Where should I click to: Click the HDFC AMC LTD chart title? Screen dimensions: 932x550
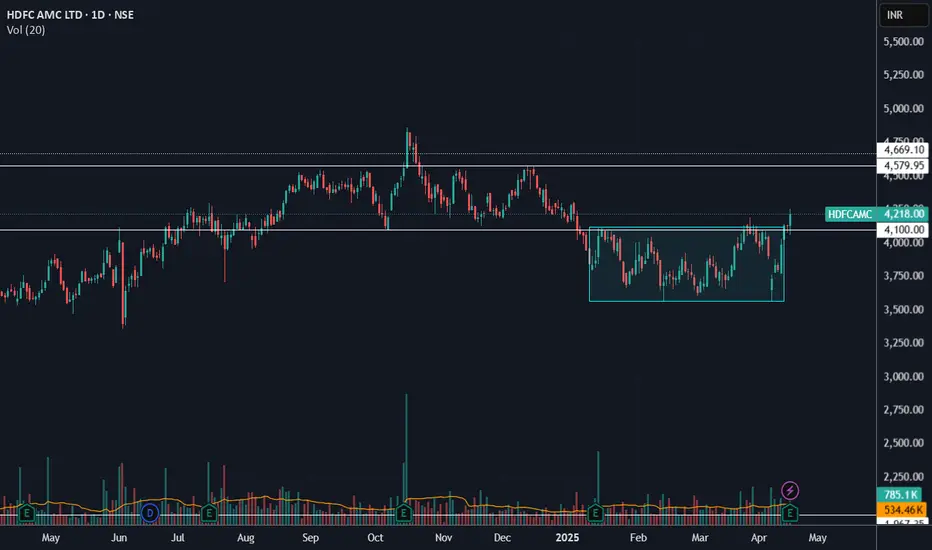coord(70,14)
